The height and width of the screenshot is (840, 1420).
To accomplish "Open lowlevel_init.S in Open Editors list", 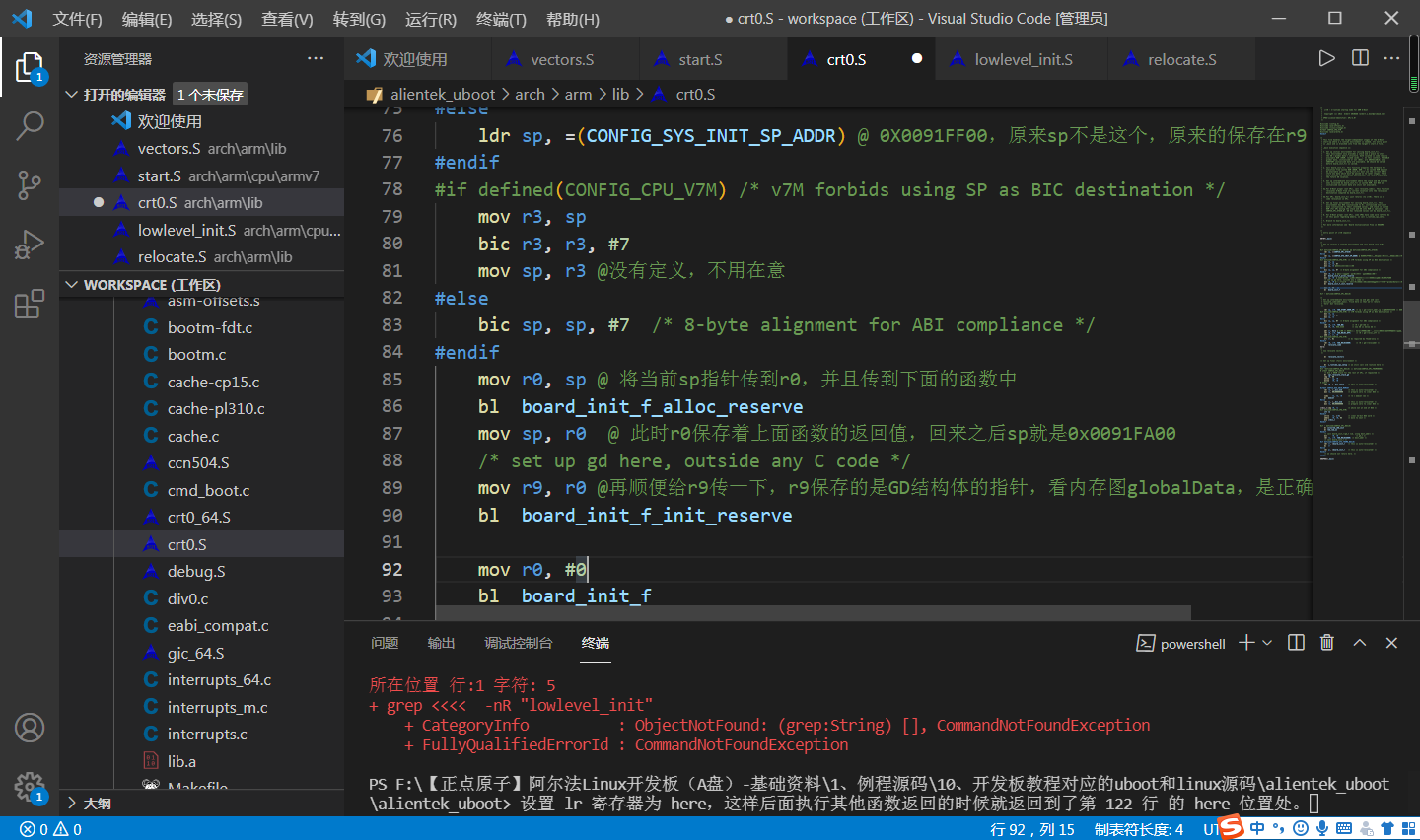I will [x=201, y=230].
